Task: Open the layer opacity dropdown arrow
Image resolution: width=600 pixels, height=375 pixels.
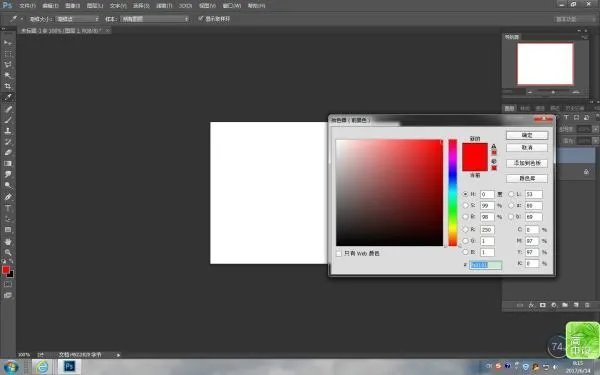Action: click(x=595, y=129)
